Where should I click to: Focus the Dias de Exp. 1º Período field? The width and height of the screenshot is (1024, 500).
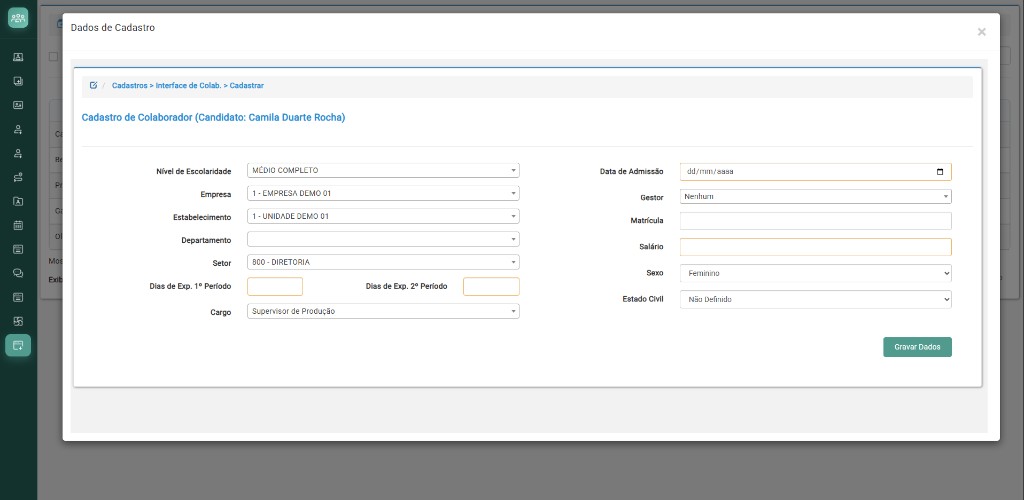coord(275,287)
